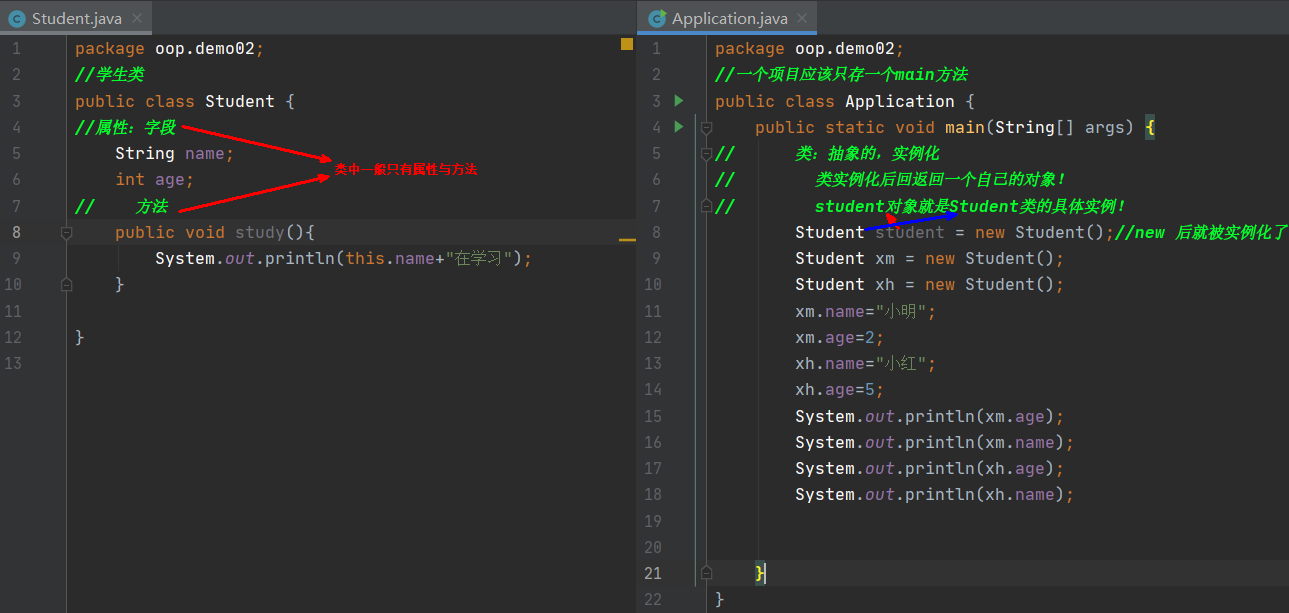
Task: Collapse the main method fold marker
Action: 706,127
